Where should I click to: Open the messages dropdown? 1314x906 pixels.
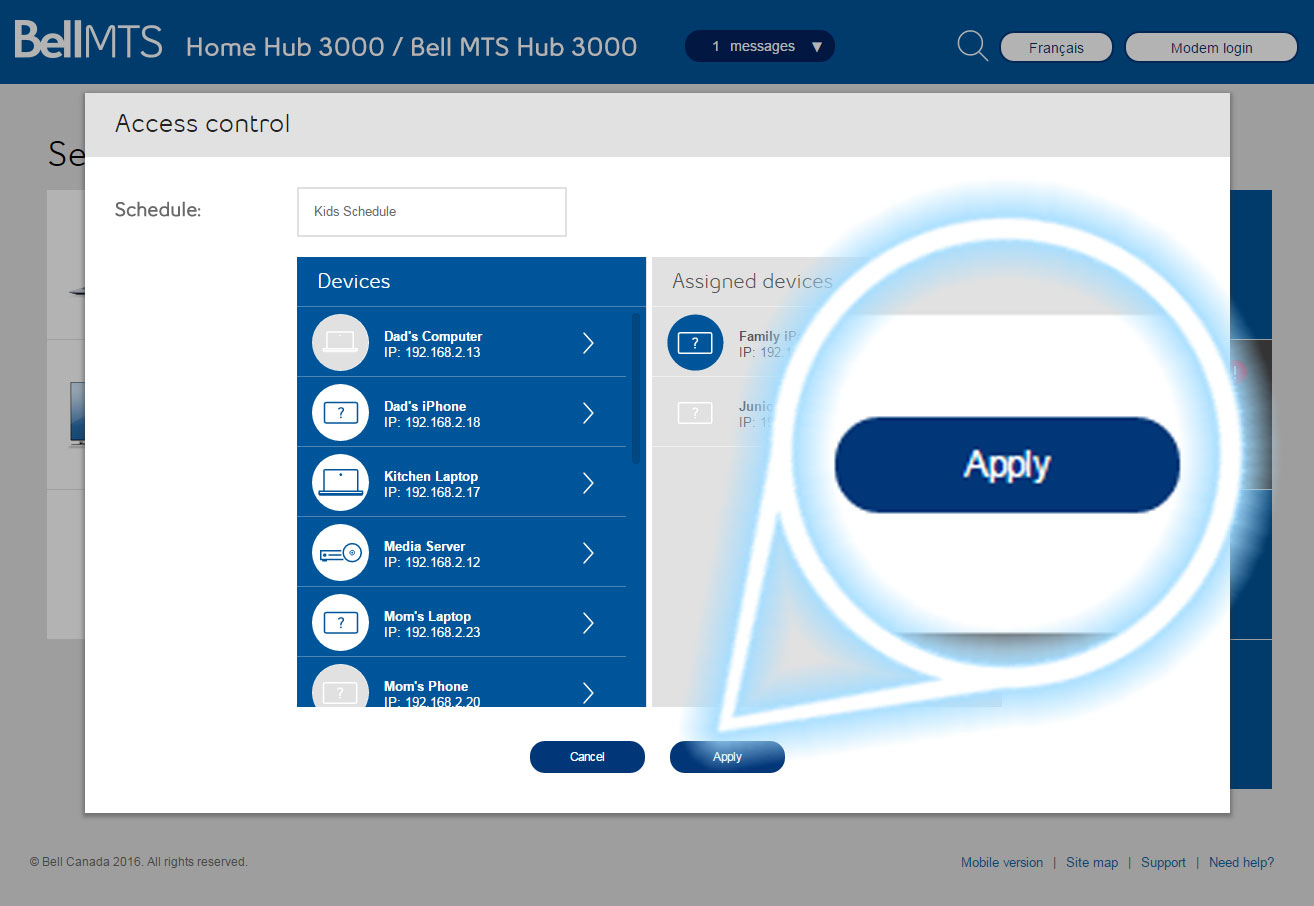pyautogui.click(x=759, y=46)
